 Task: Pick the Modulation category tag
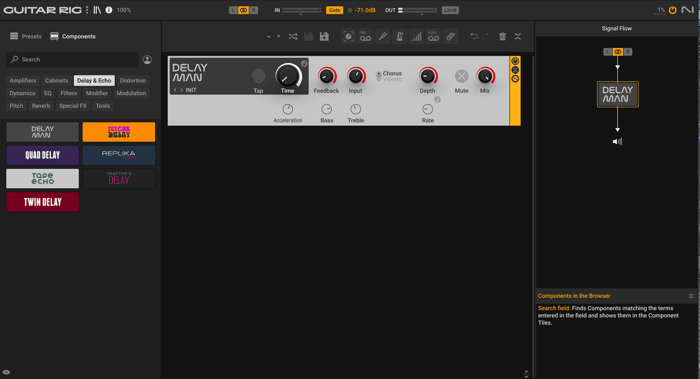131,93
